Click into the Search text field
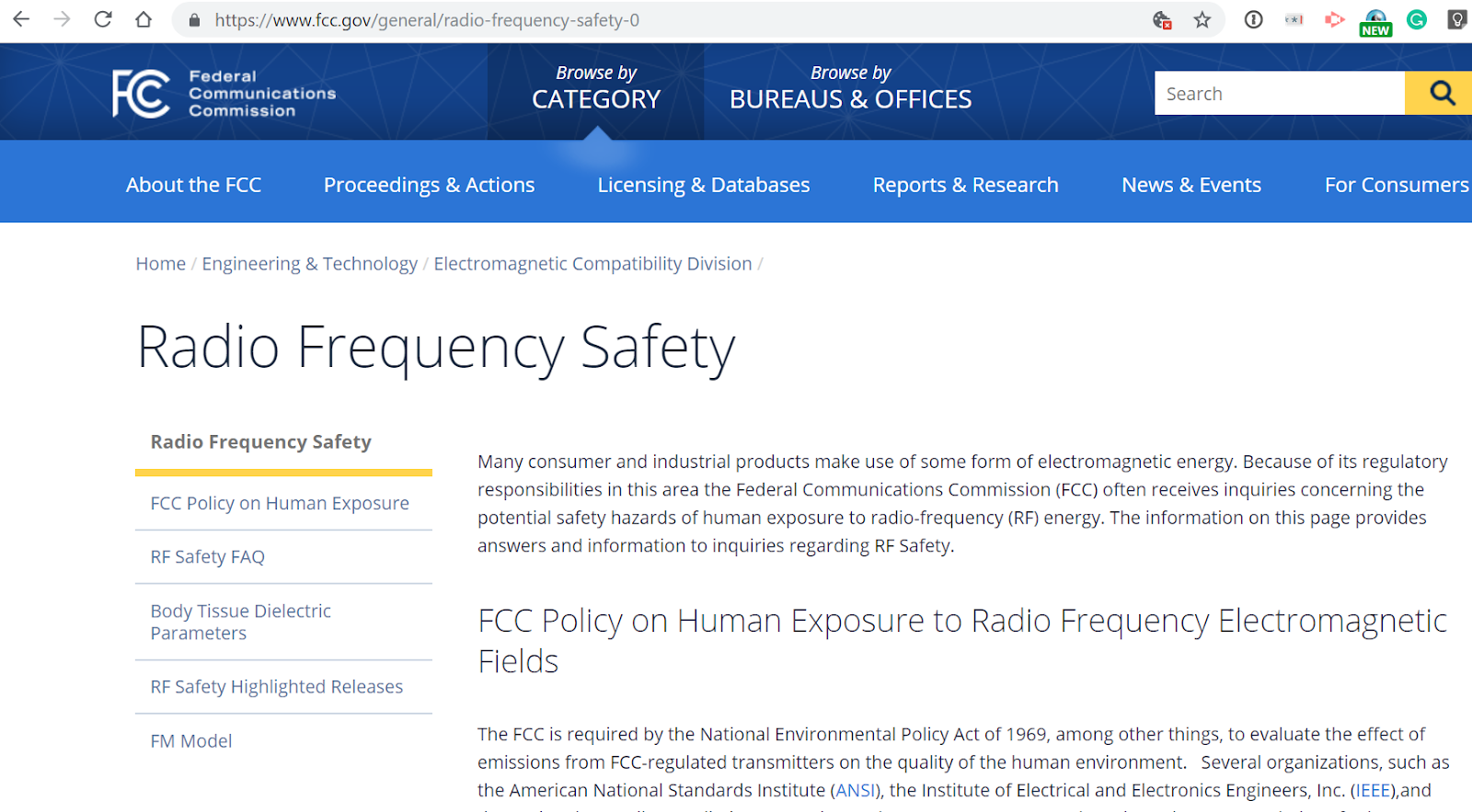Image resolution: width=1472 pixels, height=812 pixels. click(1279, 94)
